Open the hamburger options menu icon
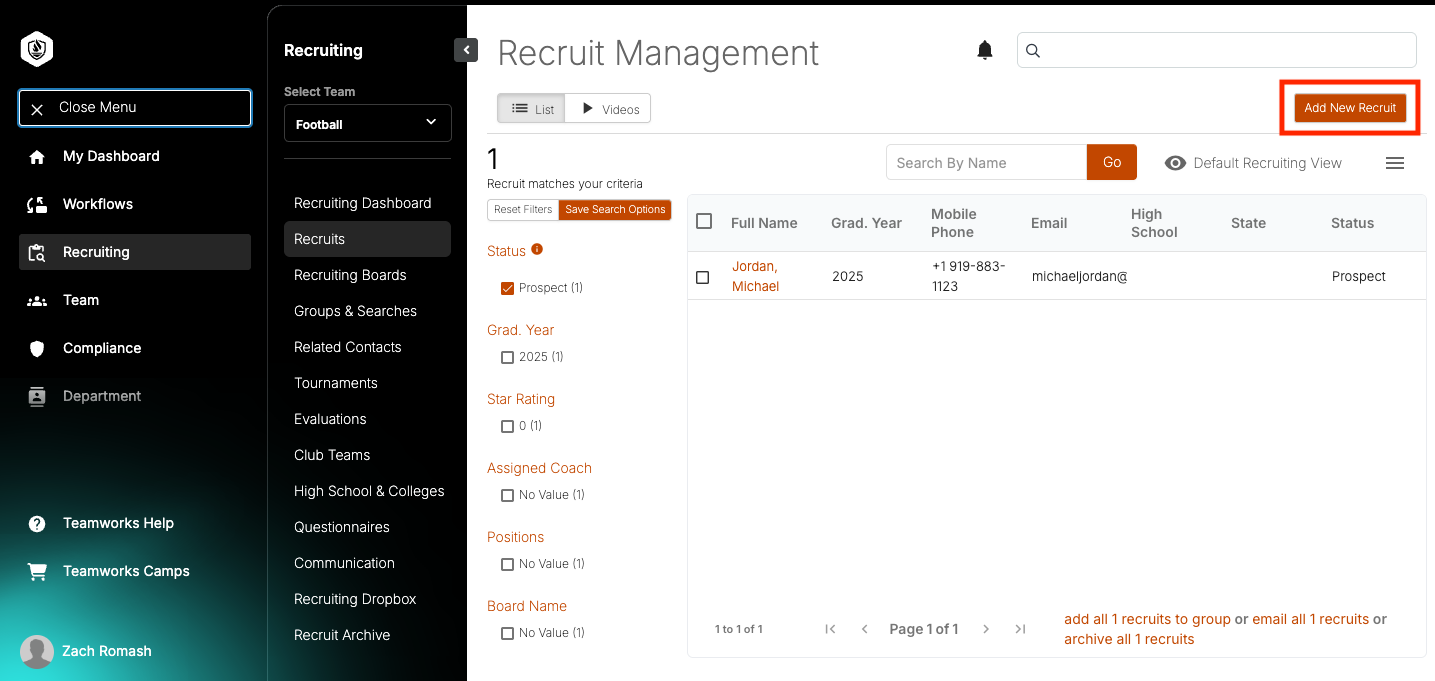The height and width of the screenshot is (681, 1435). coord(1395,163)
